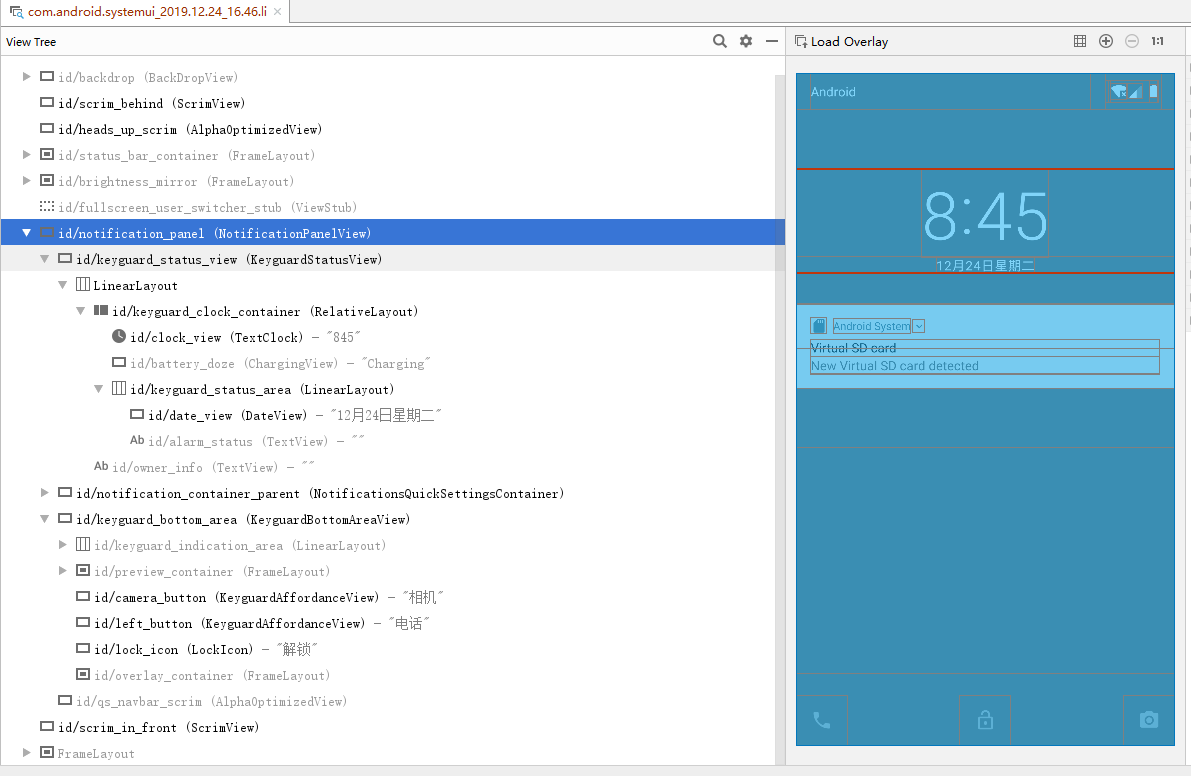Click Load Overlay button
The width and height of the screenshot is (1191, 776).
click(x=842, y=42)
